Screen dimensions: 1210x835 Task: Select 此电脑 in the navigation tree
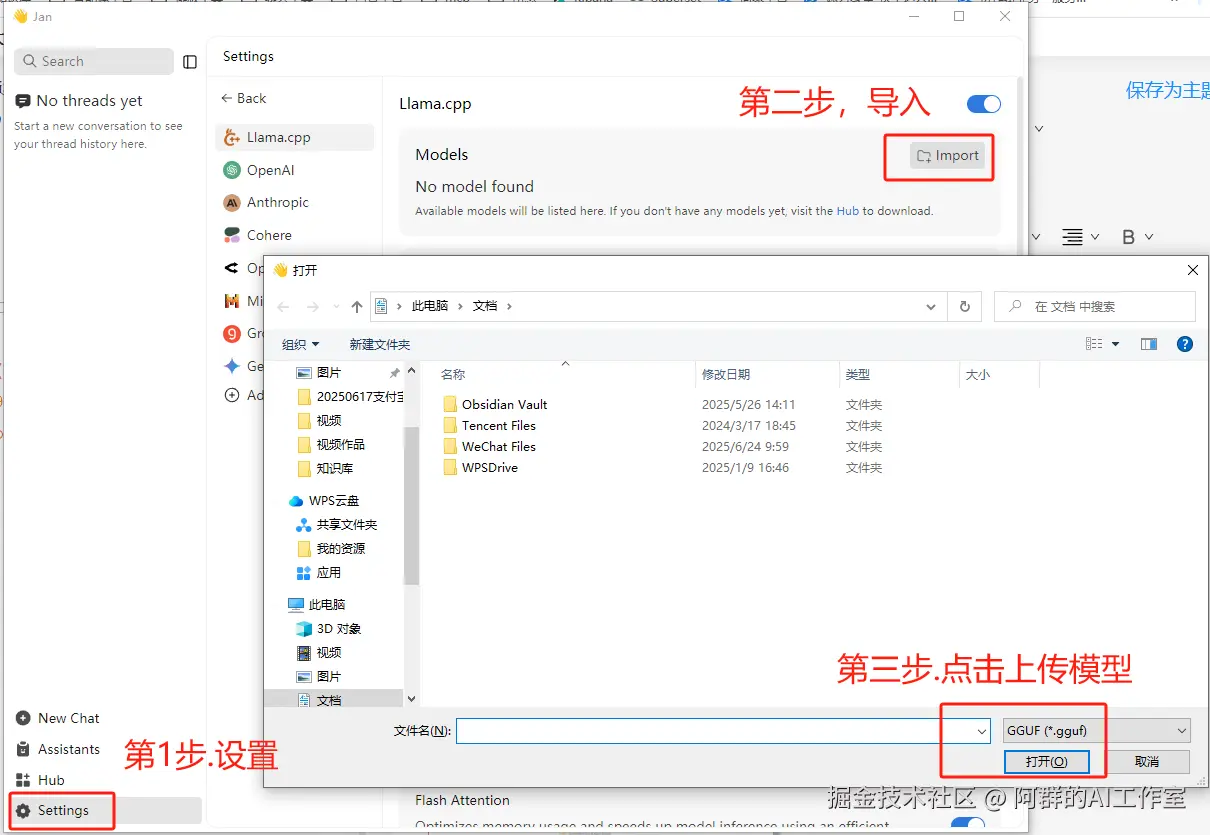pos(316,604)
